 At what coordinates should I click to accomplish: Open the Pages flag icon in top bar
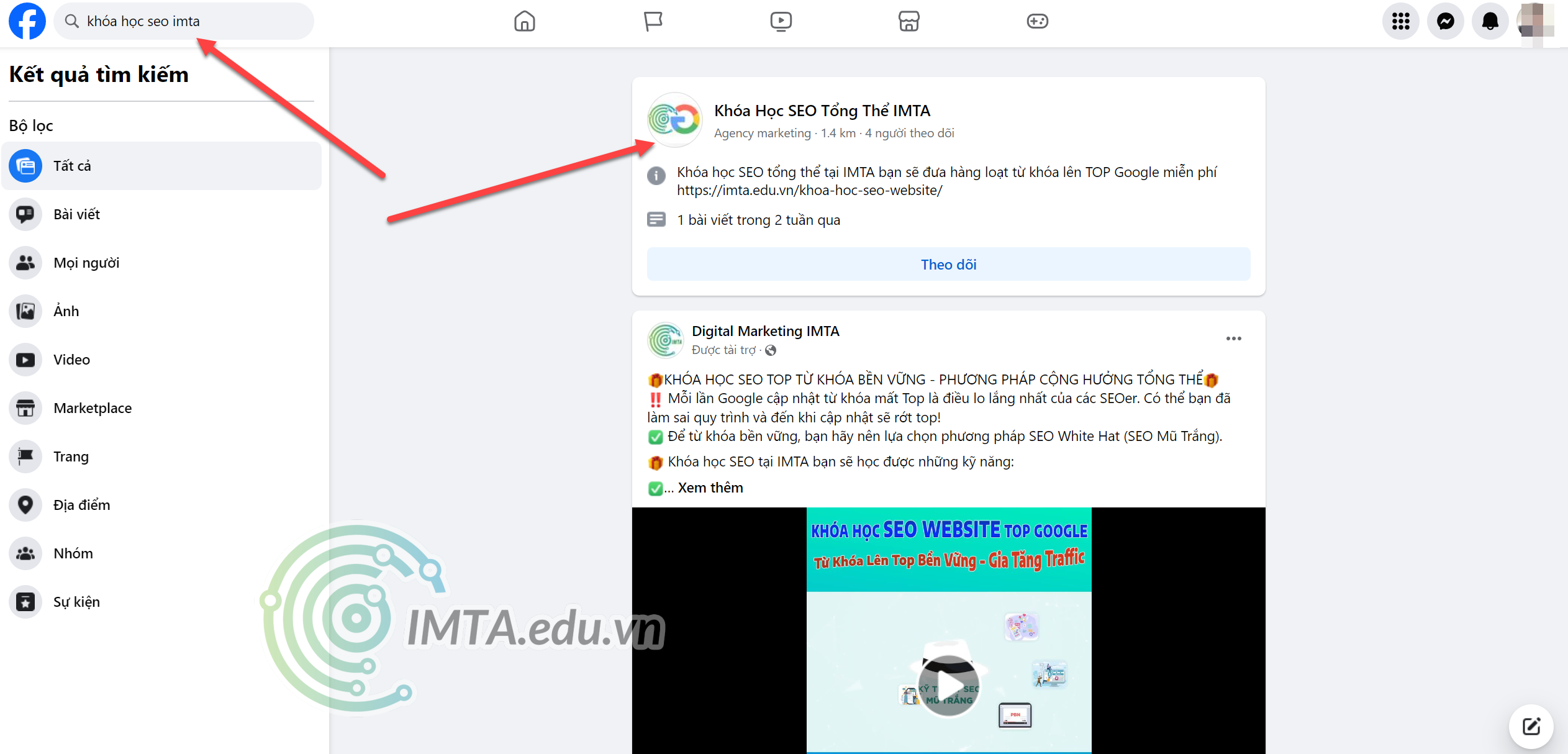653,21
